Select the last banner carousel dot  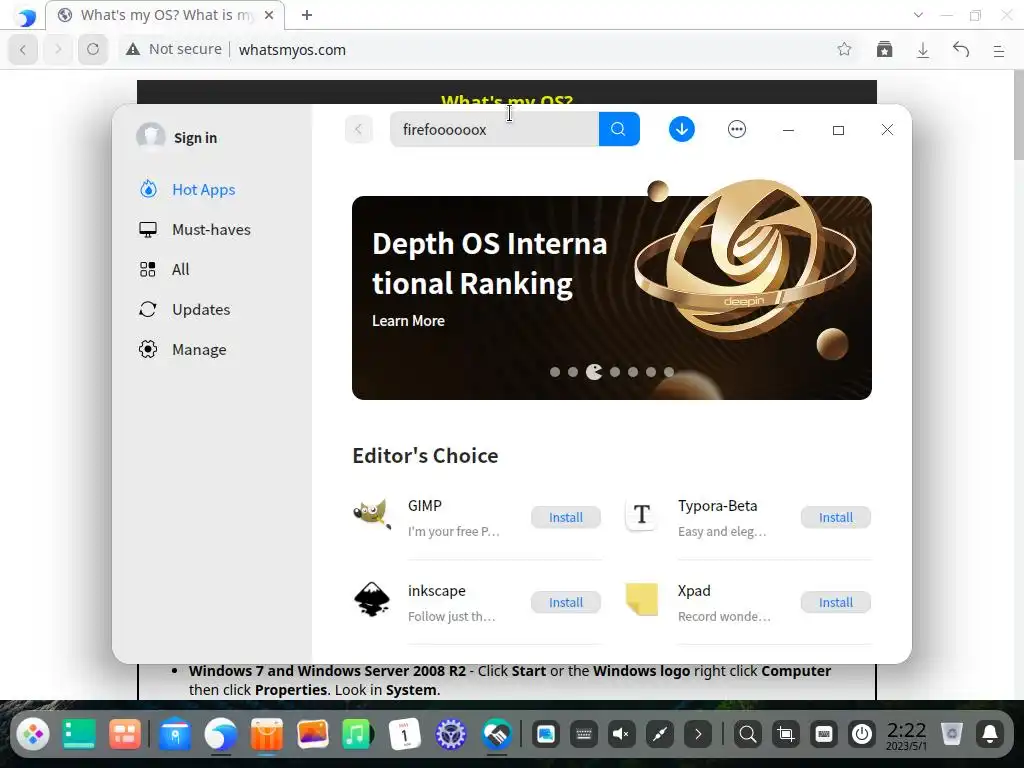[669, 372]
